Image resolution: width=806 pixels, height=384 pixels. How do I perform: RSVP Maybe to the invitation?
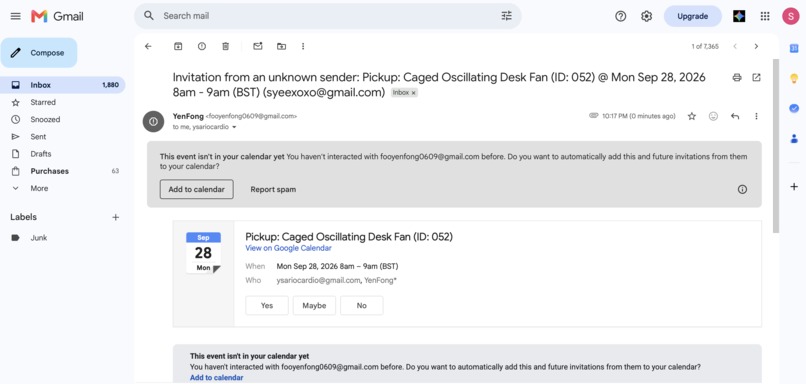coord(314,305)
